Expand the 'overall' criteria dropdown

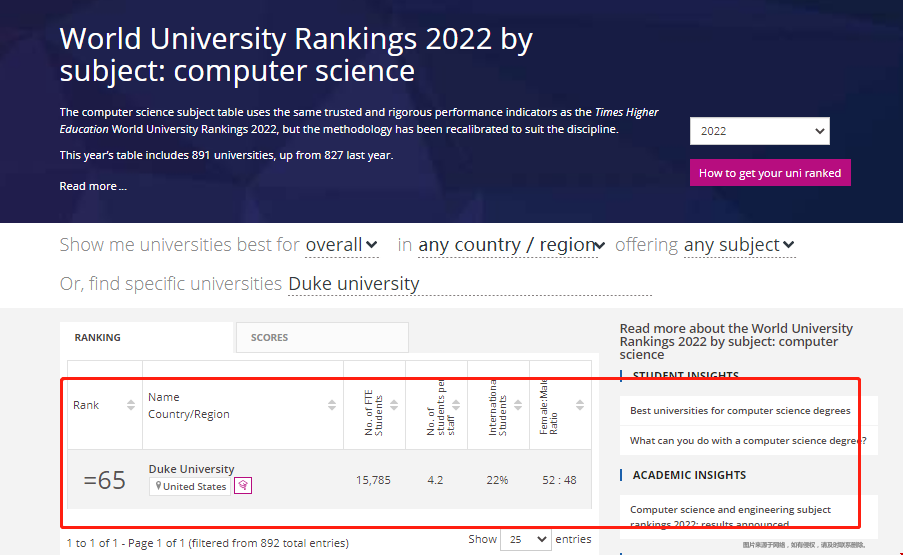click(x=341, y=245)
